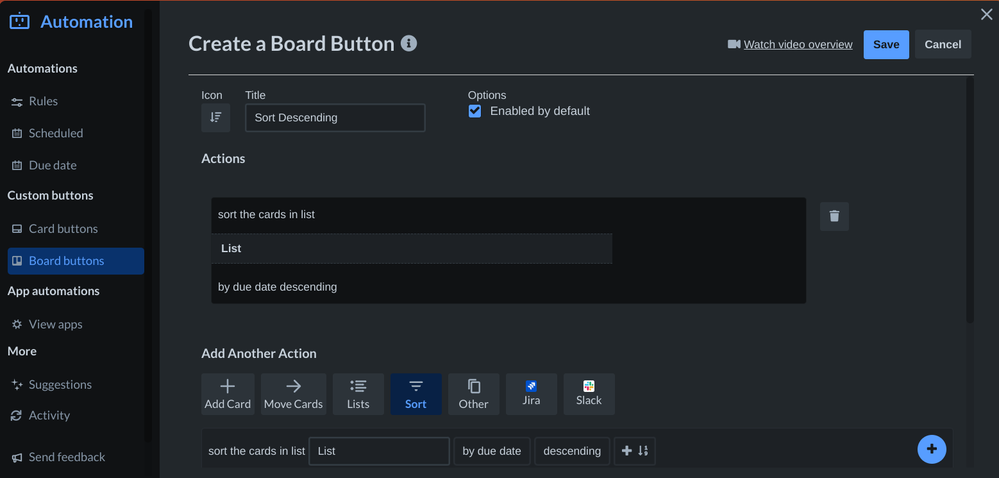The width and height of the screenshot is (999, 478).
Task: Select the Sort action tab
Action: pyautogui.click(x=415, y=394)
